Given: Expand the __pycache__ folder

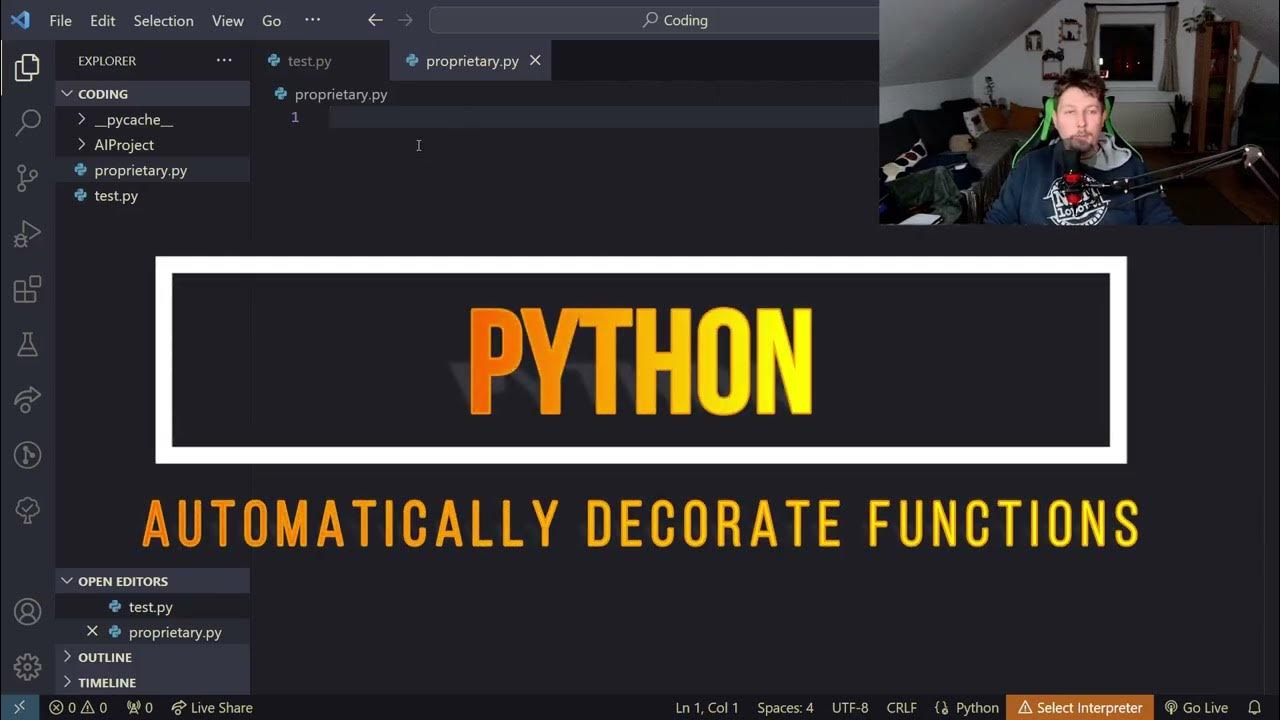Looking at the screenshot, I should coord(152,119).
